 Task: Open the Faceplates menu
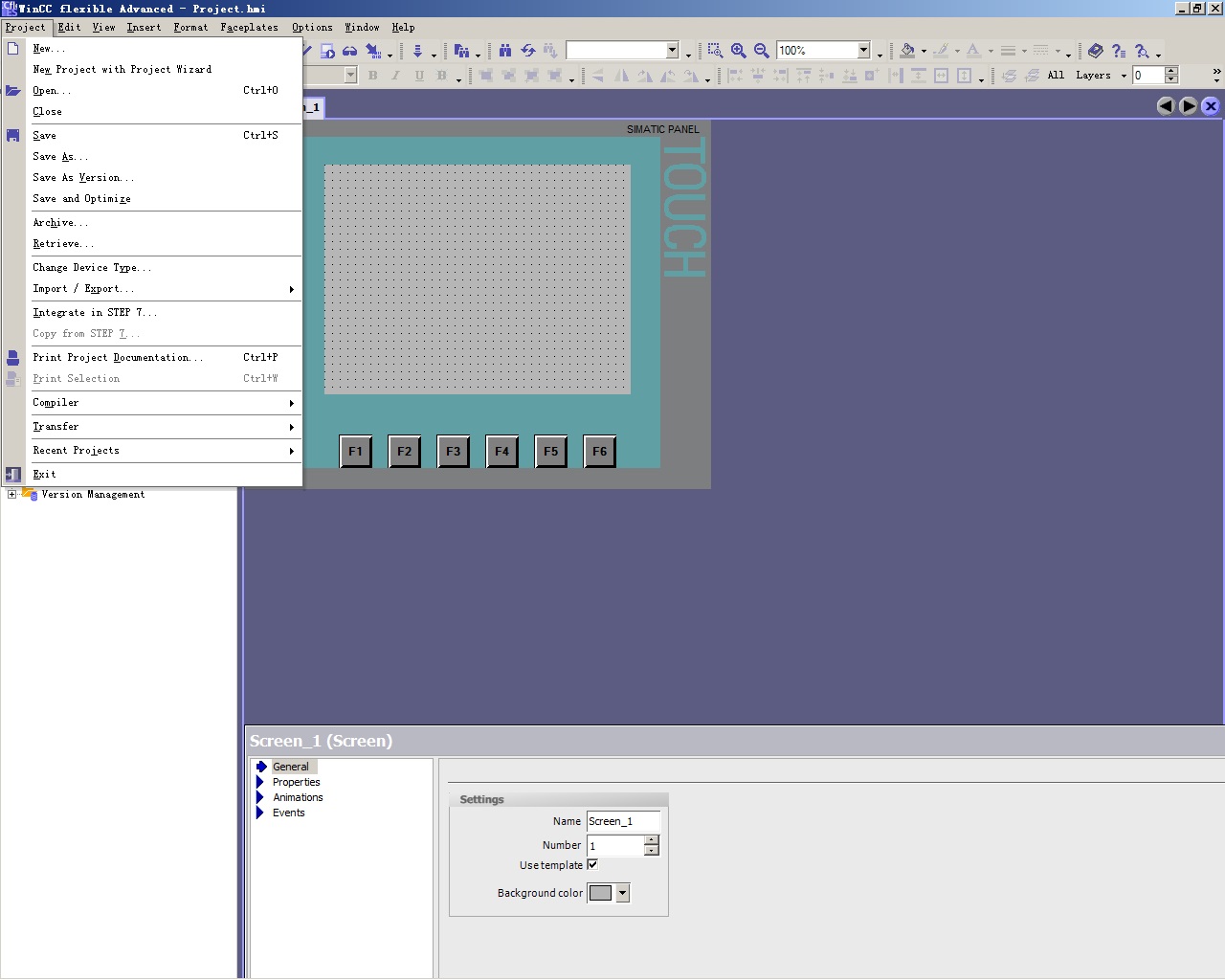point(249,28)
